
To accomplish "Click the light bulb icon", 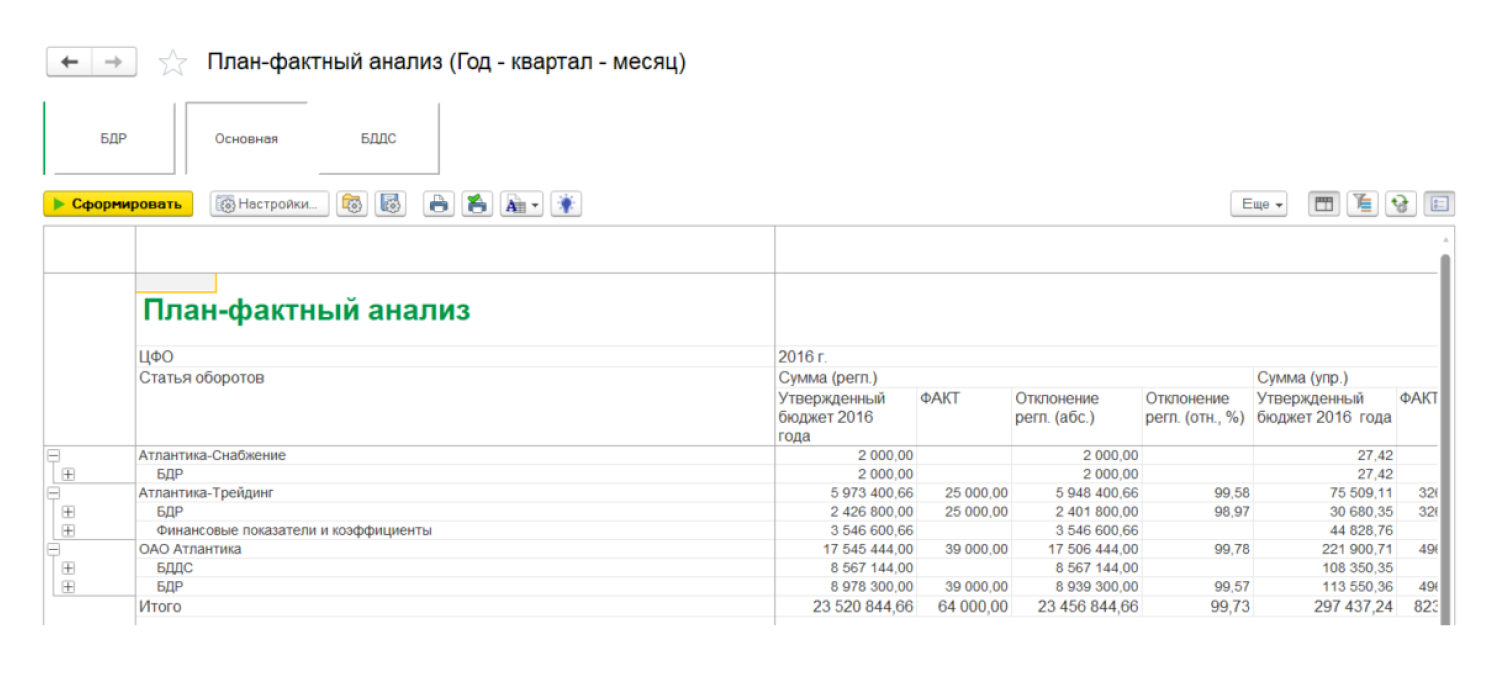I will coord(566,204).
